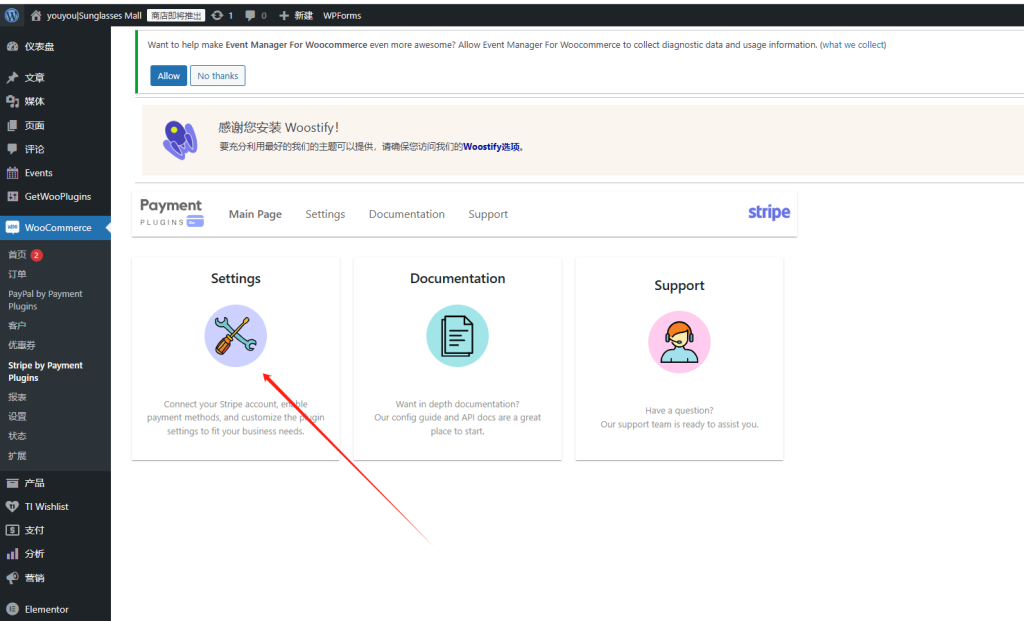This screenshot has width=1024, height=621.
Task: Click the Documentation document icon
Action: [457, 336]
